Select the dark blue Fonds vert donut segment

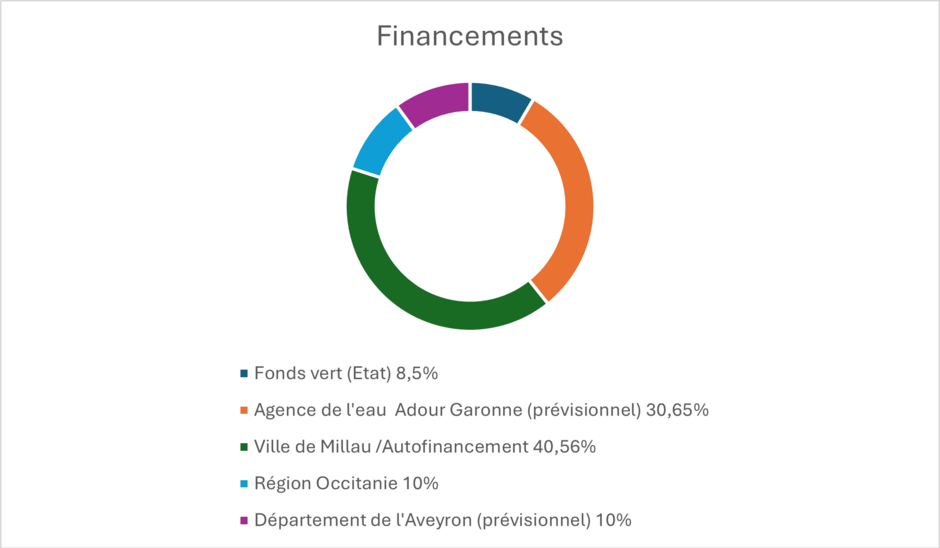[x=499, y=100]
